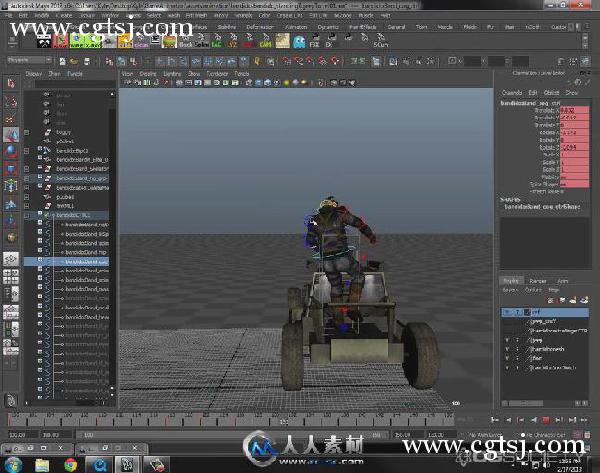Click create layer from selected icon
The image size is (600, 473).
click(584, 300)
